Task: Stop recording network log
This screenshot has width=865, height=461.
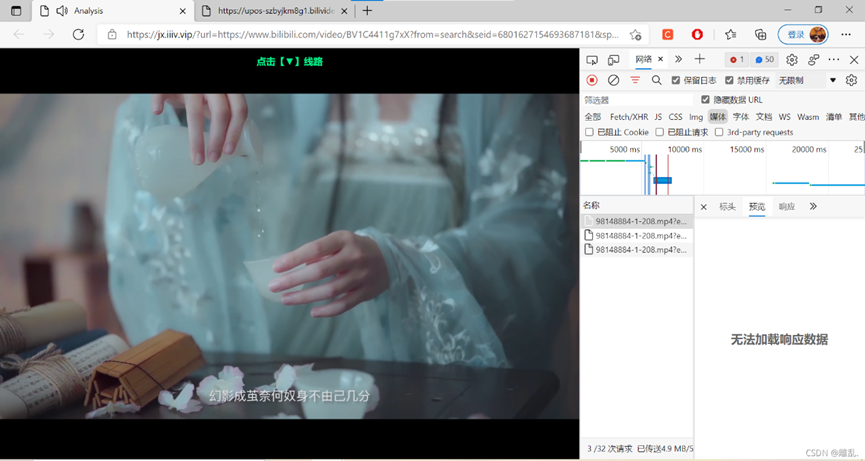Action: [592, 80]
